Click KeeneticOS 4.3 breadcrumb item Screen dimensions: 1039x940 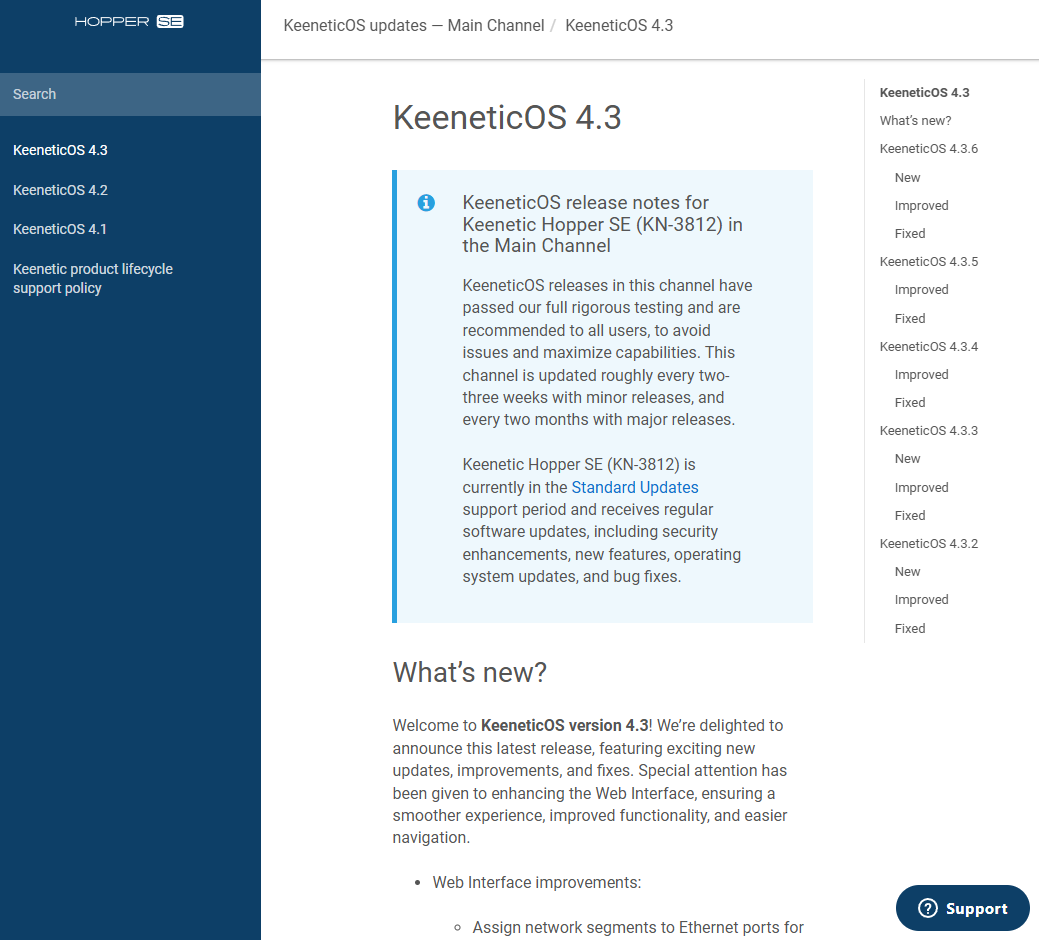pos(619,25)
